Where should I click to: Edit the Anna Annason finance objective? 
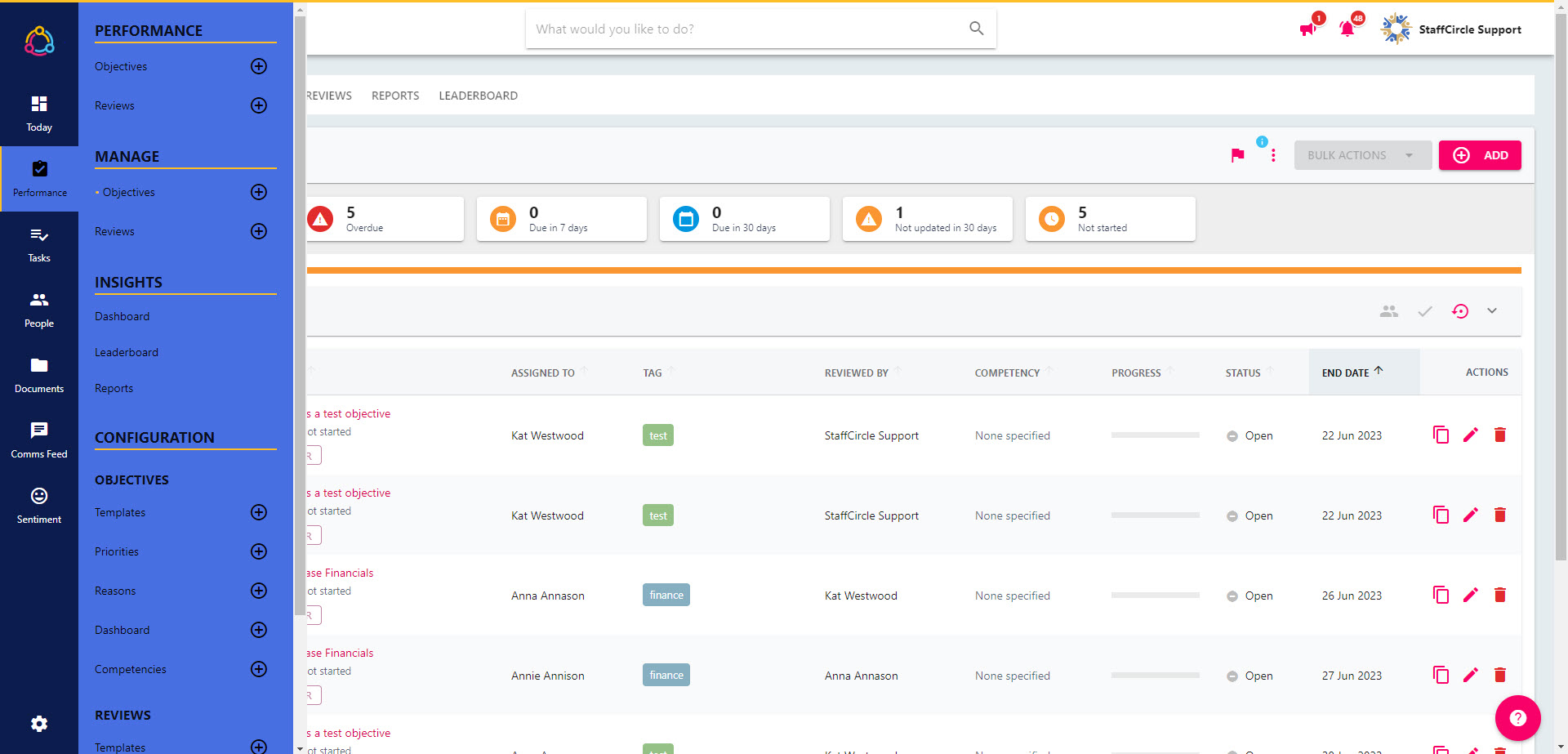pyautogui.click(x=1471, y=595)
